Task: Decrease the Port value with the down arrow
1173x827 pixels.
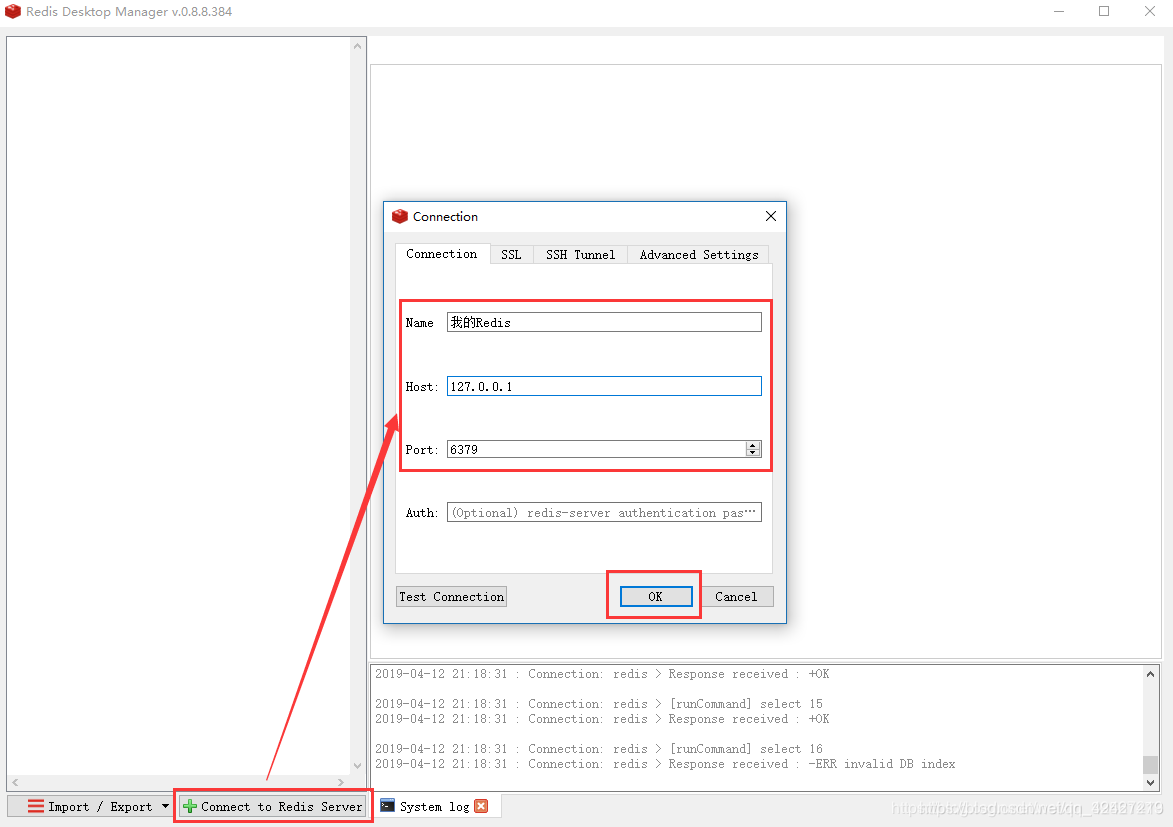Action: click(x=753, y=453)
